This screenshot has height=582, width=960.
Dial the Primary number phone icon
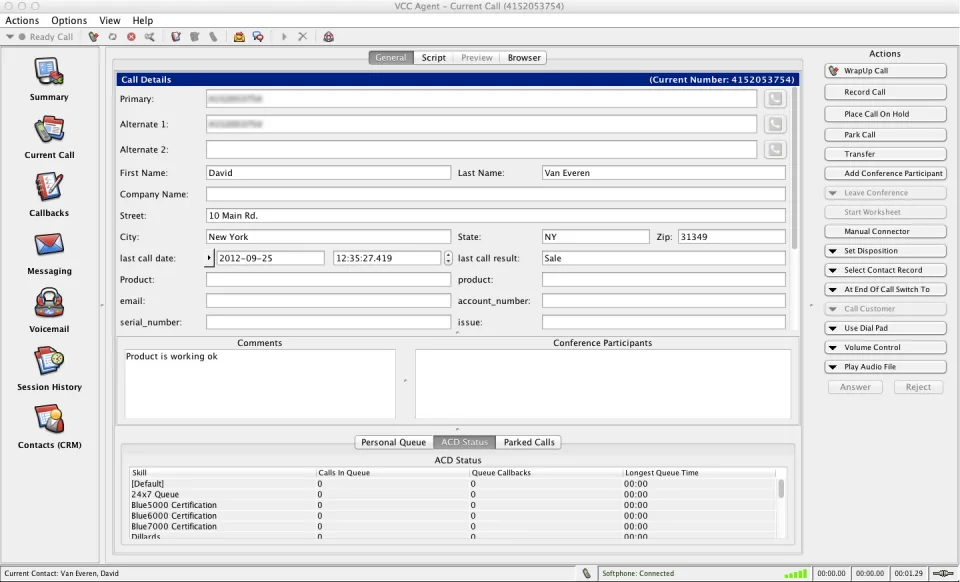(x=774, y=99)
